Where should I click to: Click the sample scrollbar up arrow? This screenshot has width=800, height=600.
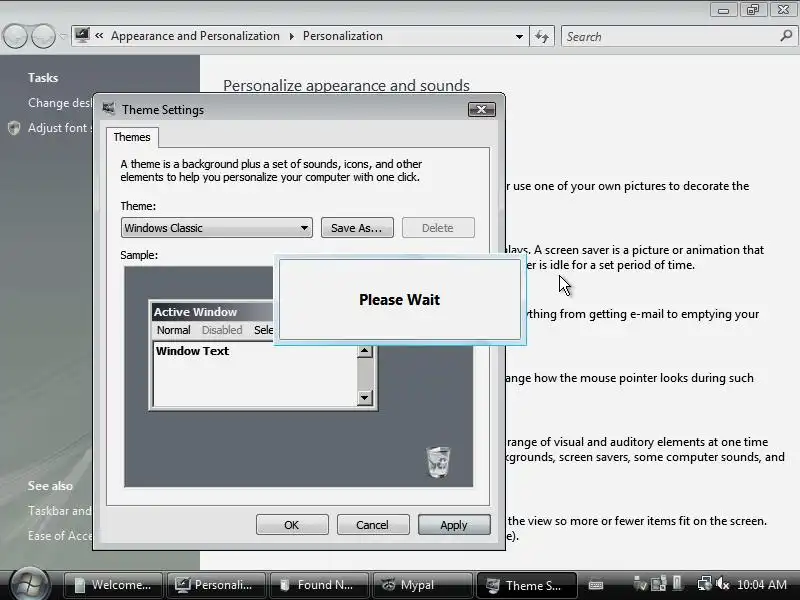click(364, 350)
